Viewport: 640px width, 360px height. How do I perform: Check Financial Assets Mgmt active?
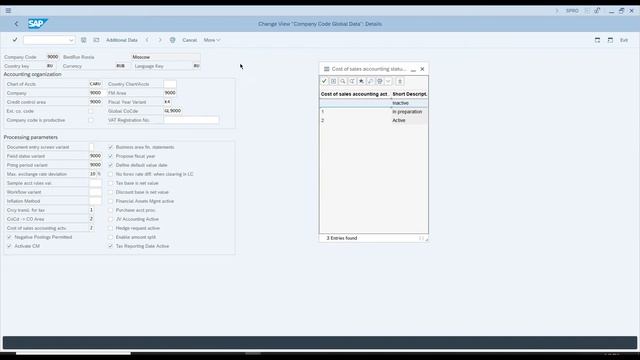(111, 201)
